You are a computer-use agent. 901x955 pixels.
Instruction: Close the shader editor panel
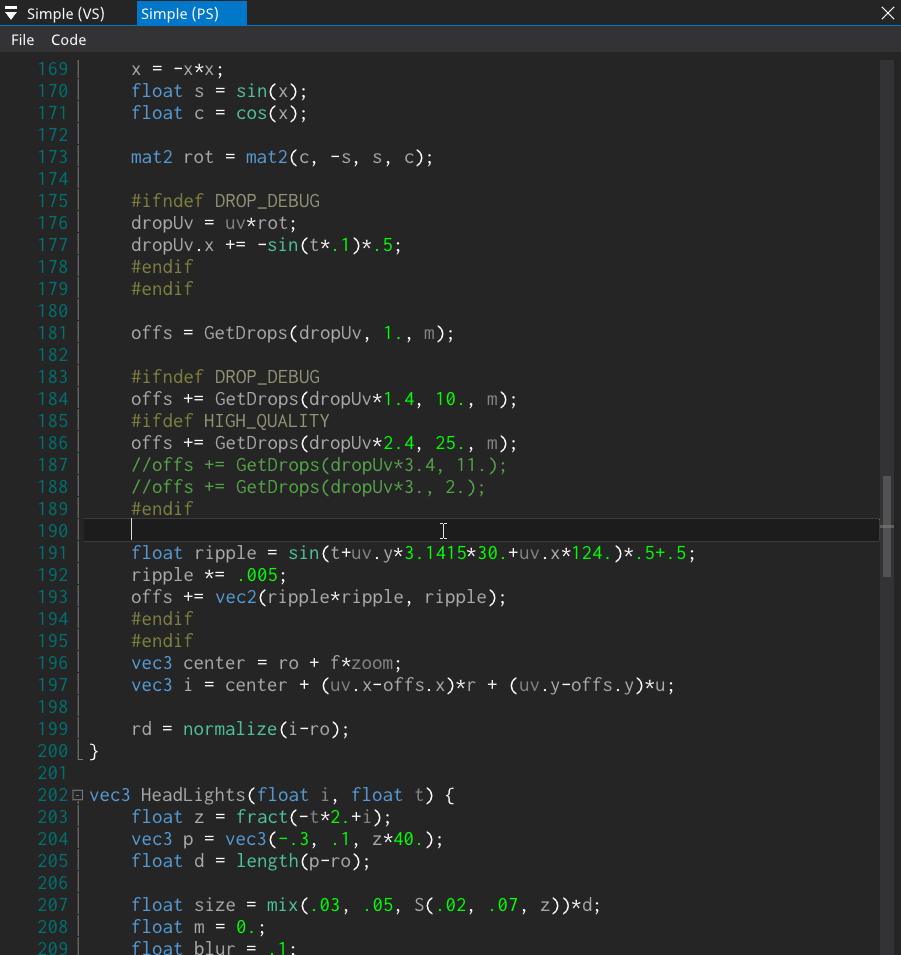tap(888, 13)
